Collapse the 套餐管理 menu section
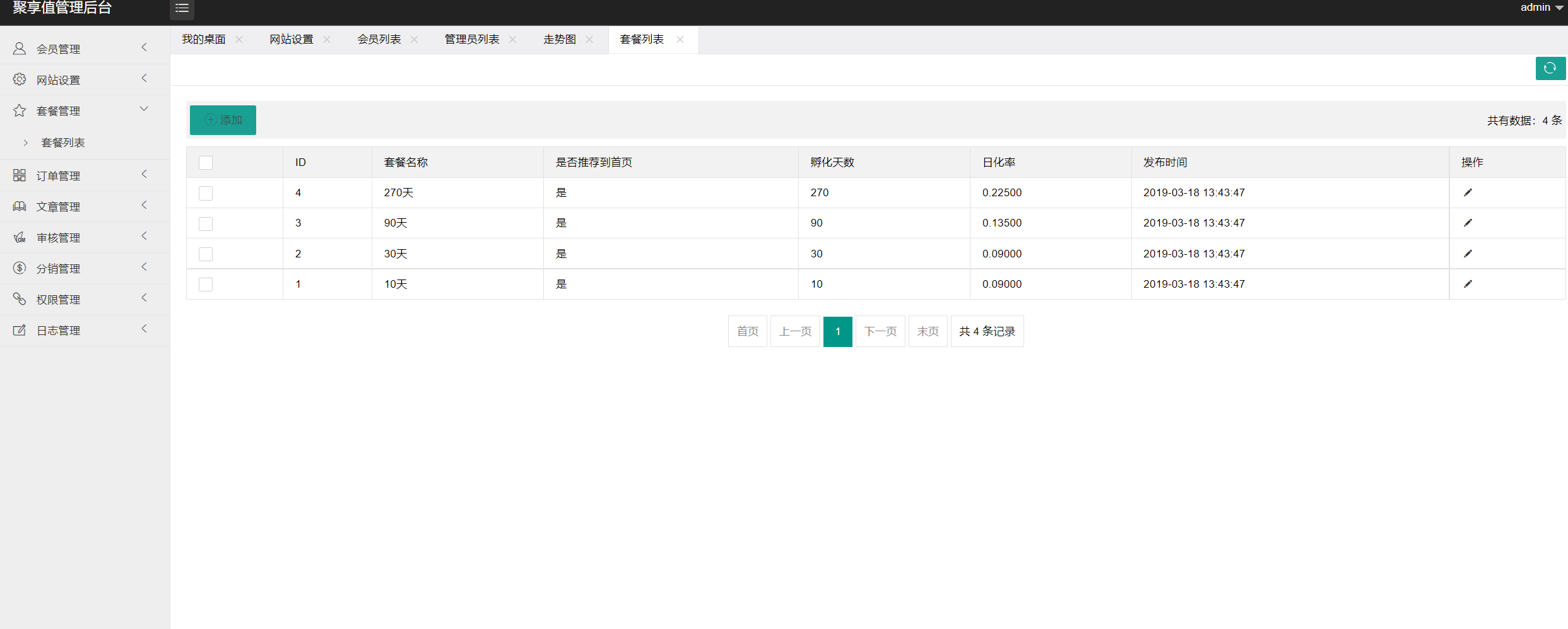The height and width of the screenshot is (629, 1568). coord(144,109)
